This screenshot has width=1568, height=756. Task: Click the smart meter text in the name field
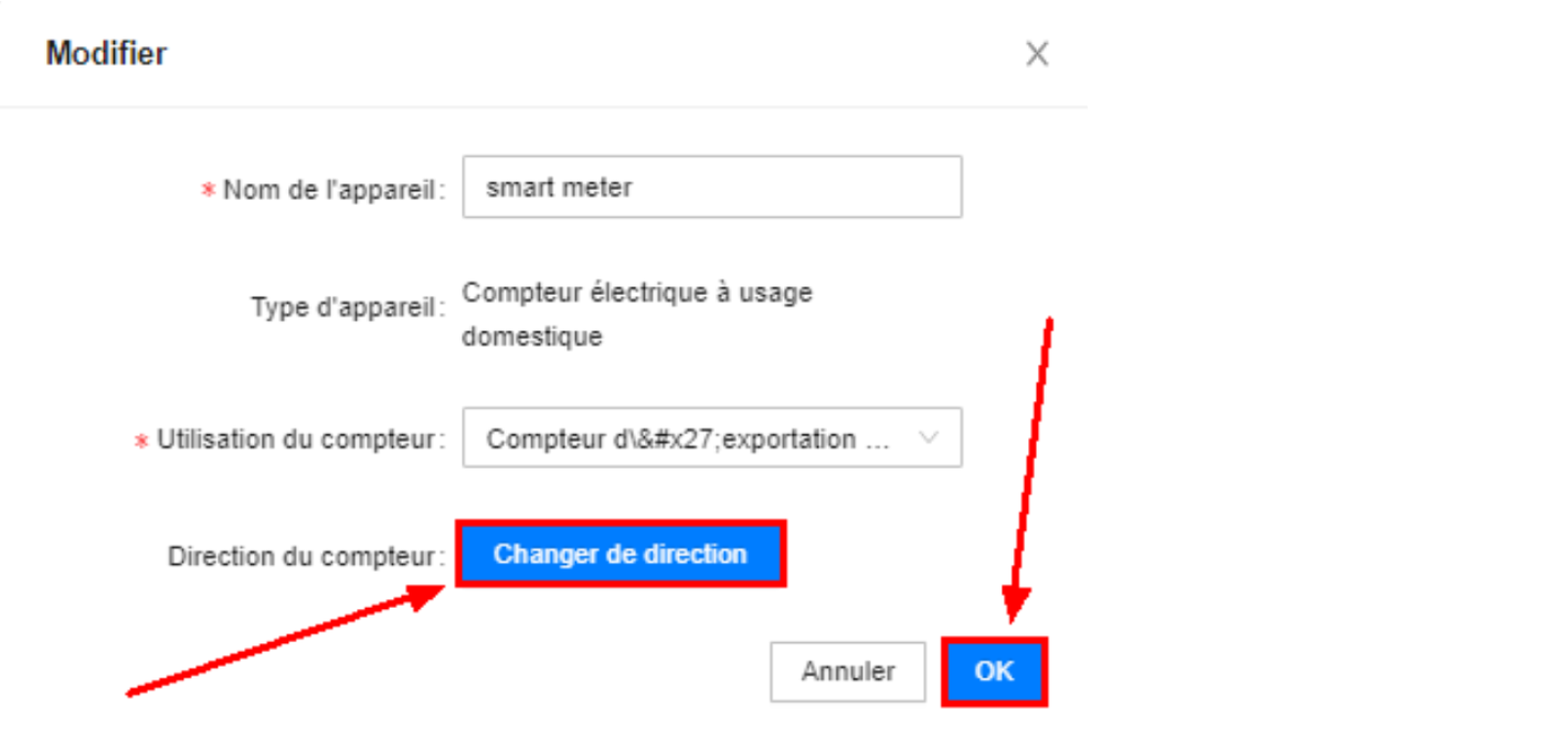pos(559,187)
